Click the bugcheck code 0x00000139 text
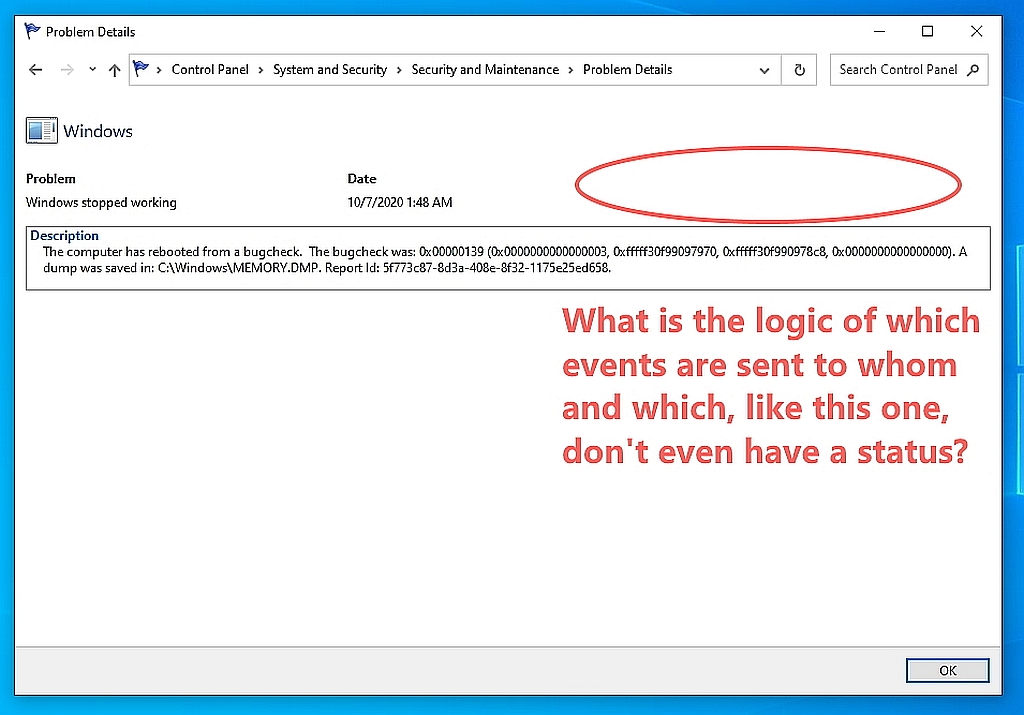Screen dimensions: 1024x715 [451, 251]
